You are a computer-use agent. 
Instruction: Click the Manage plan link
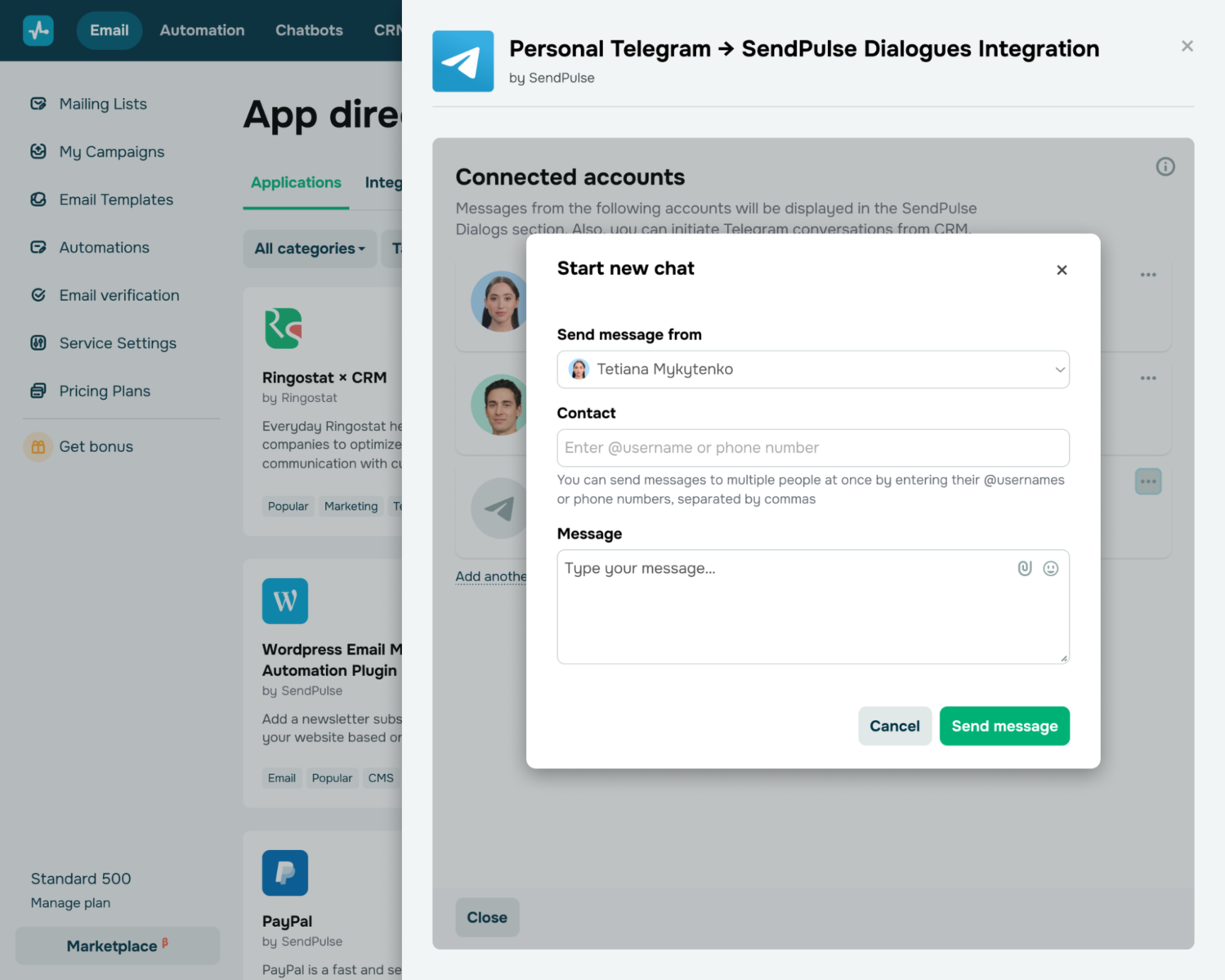click(x=70, y=902)
